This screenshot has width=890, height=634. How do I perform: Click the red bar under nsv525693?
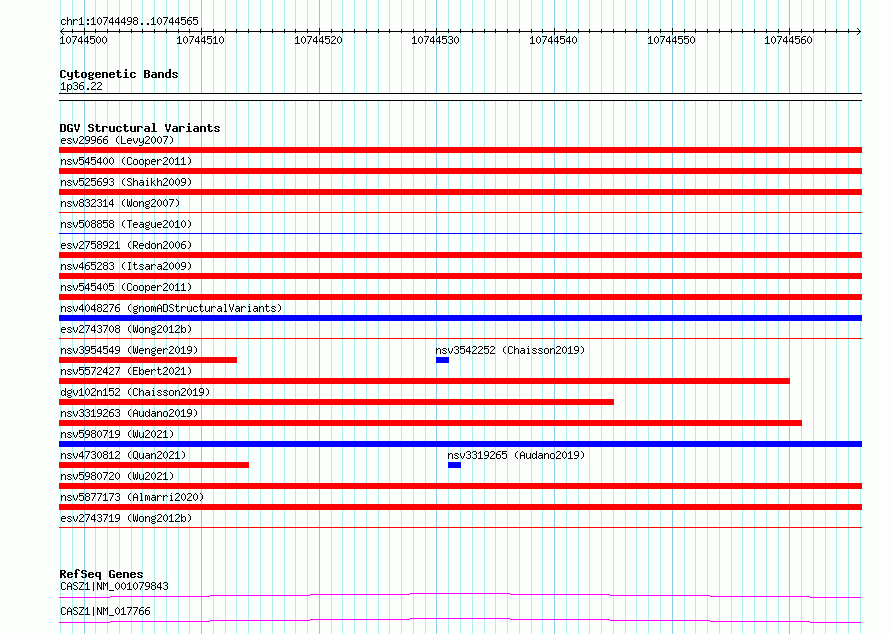pyautogui.click(x=460, y=192)
